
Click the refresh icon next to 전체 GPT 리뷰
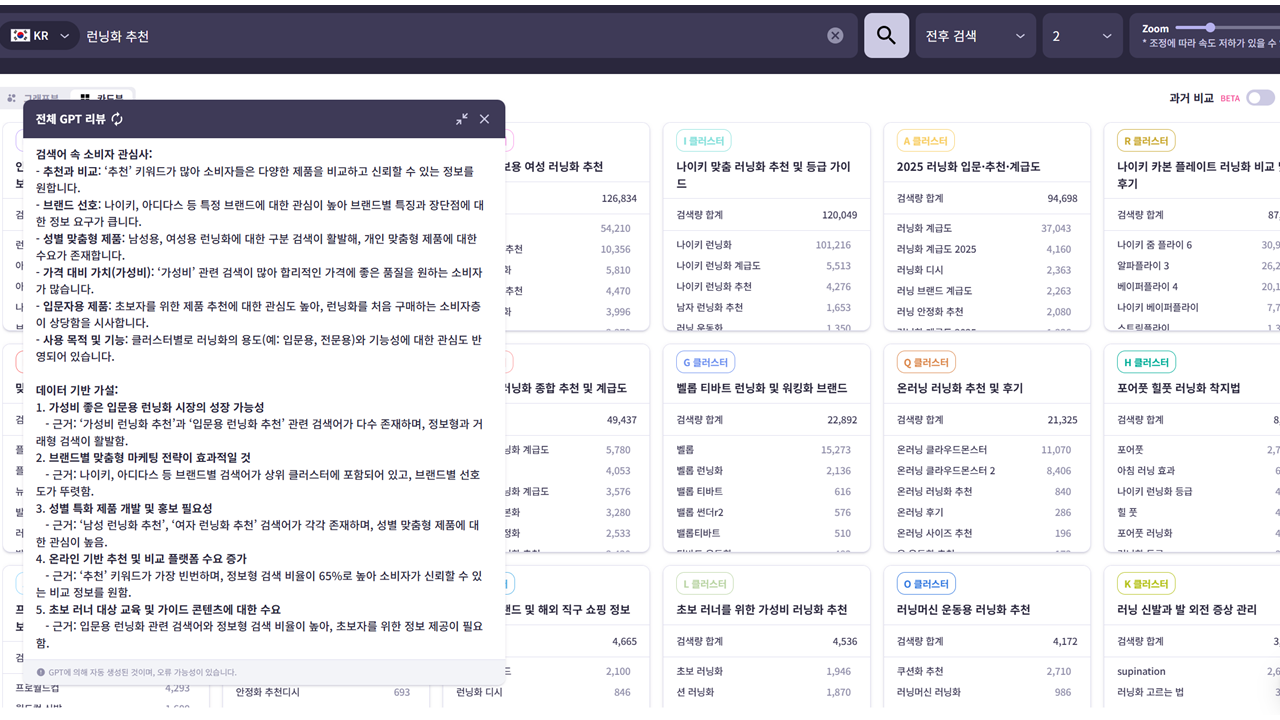(118, 118)
